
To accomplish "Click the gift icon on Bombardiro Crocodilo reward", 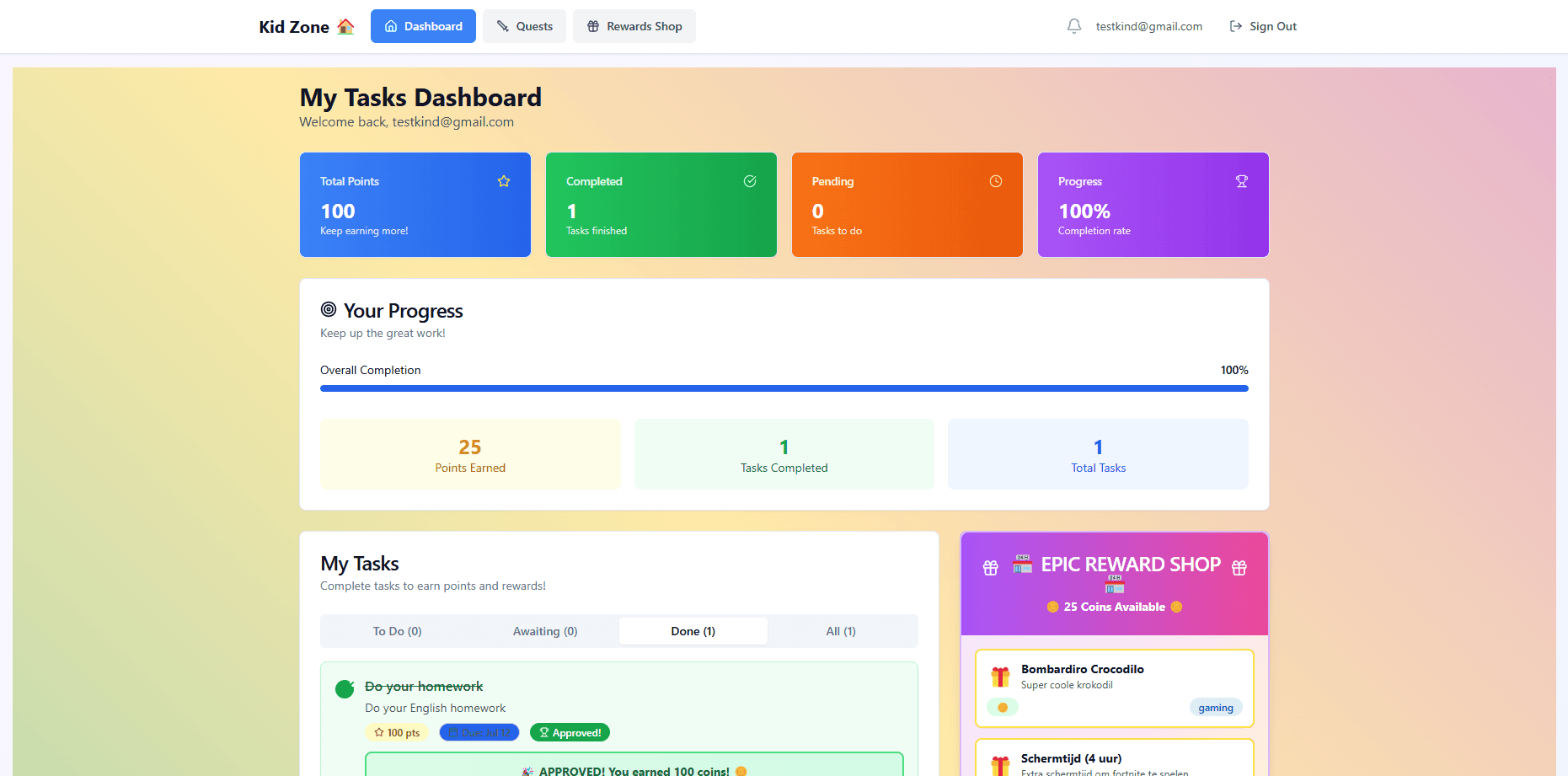I will (x=1000, y=677).
